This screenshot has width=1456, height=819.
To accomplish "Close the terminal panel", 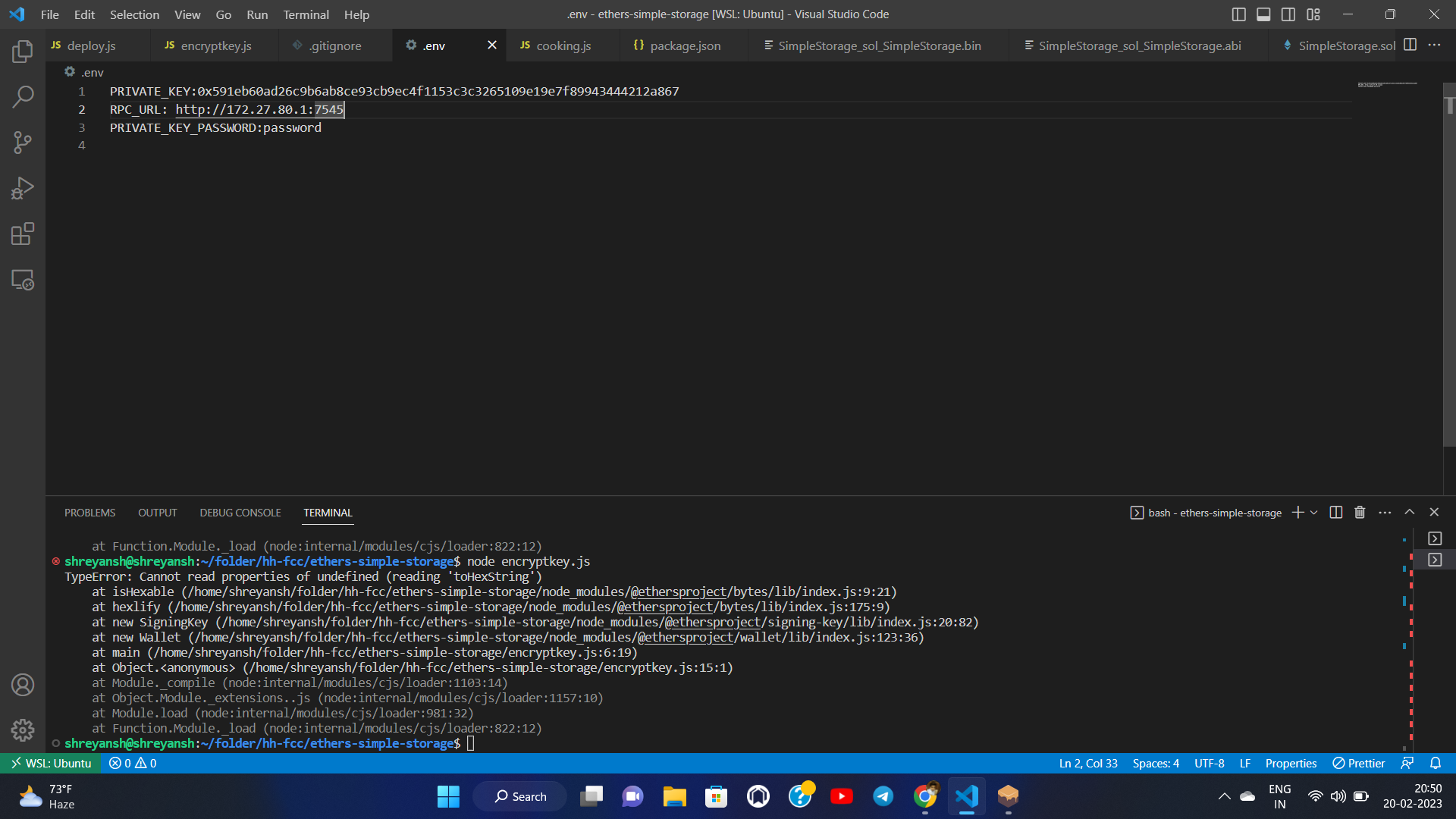I will [1434, 513].
